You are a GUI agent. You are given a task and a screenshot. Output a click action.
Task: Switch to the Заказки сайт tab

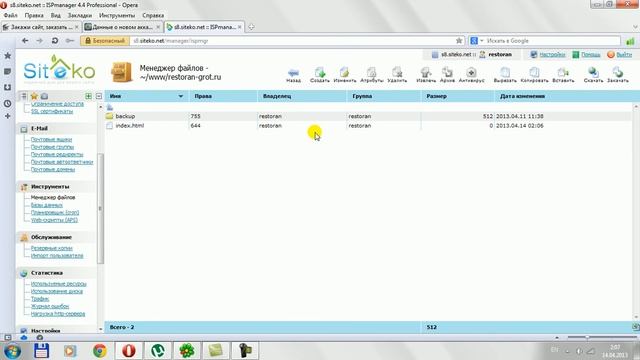[41, 27]
